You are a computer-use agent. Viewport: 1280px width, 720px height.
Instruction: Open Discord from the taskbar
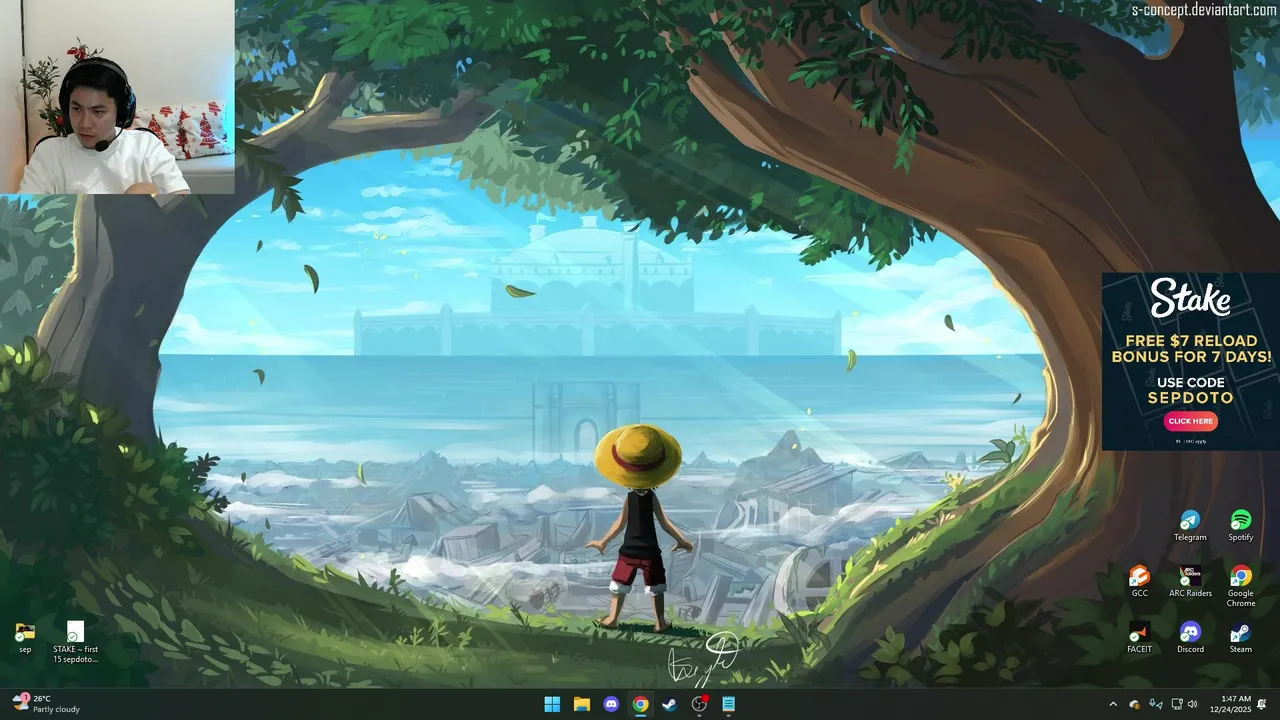coord(611,704)
